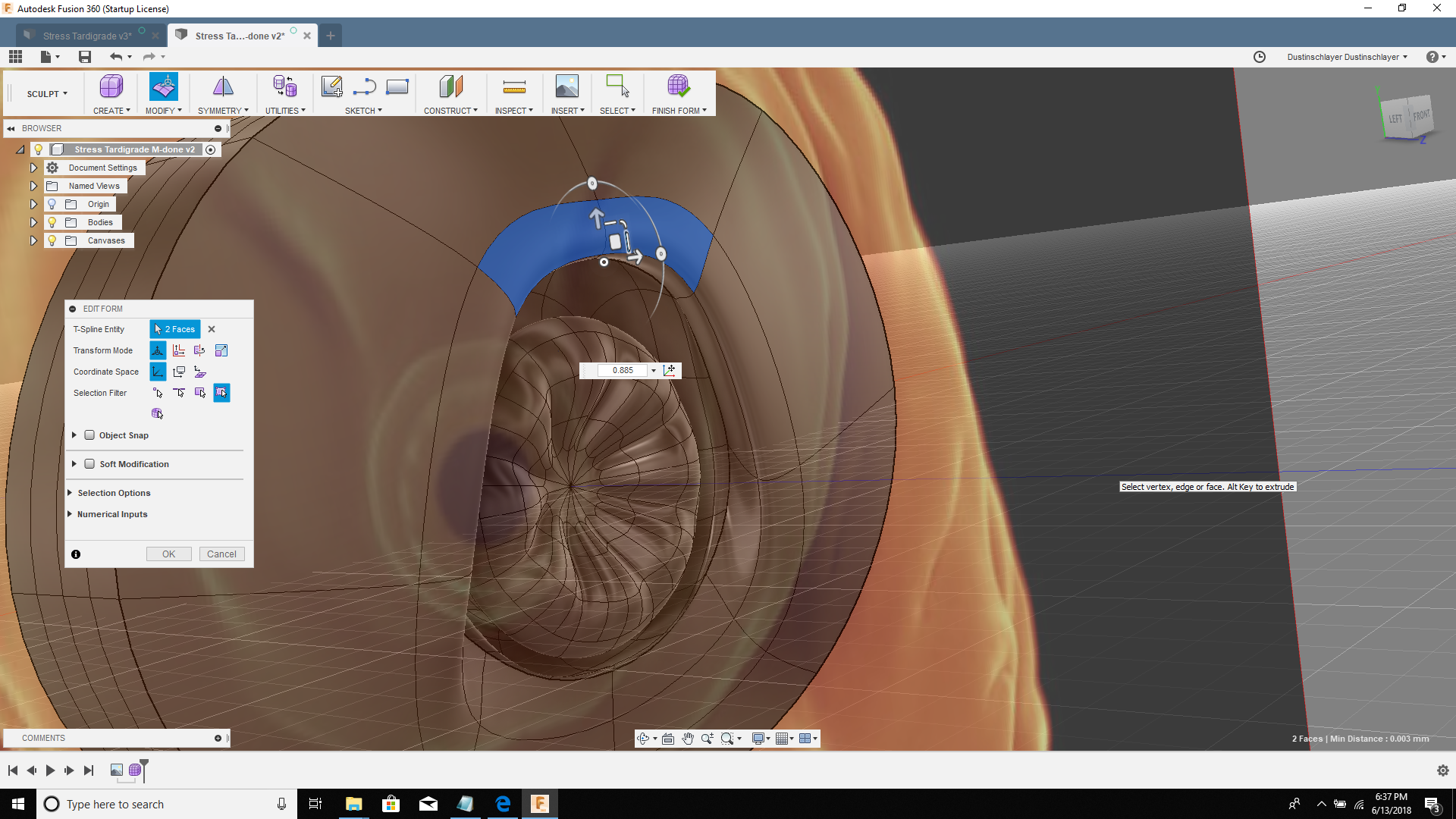Choose Multi transform mode icon
The image size is (1456, 819).
(158, 350)
